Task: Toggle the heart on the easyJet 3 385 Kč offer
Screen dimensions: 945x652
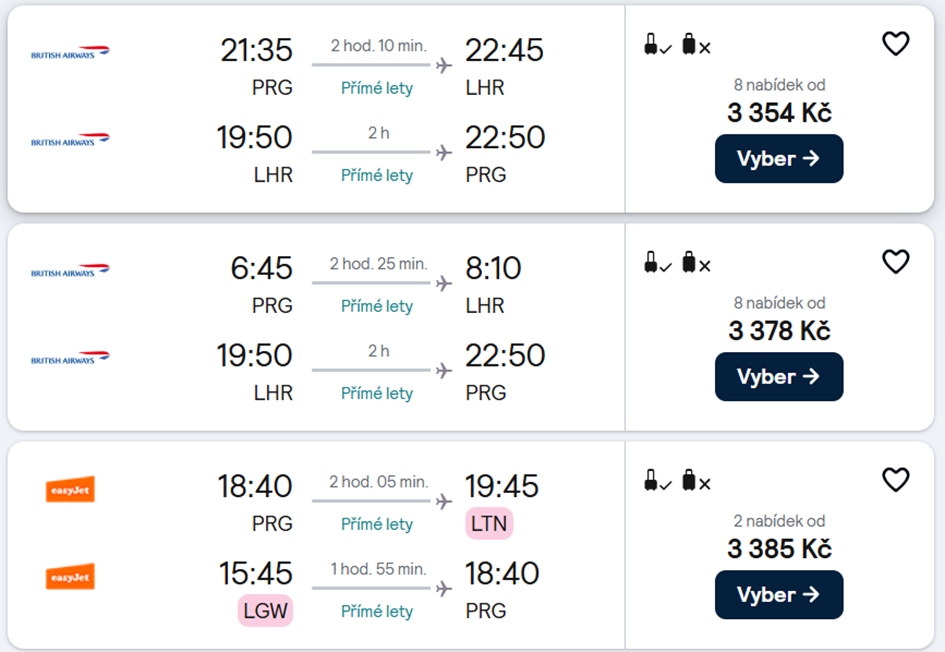Action: (895, 480)
